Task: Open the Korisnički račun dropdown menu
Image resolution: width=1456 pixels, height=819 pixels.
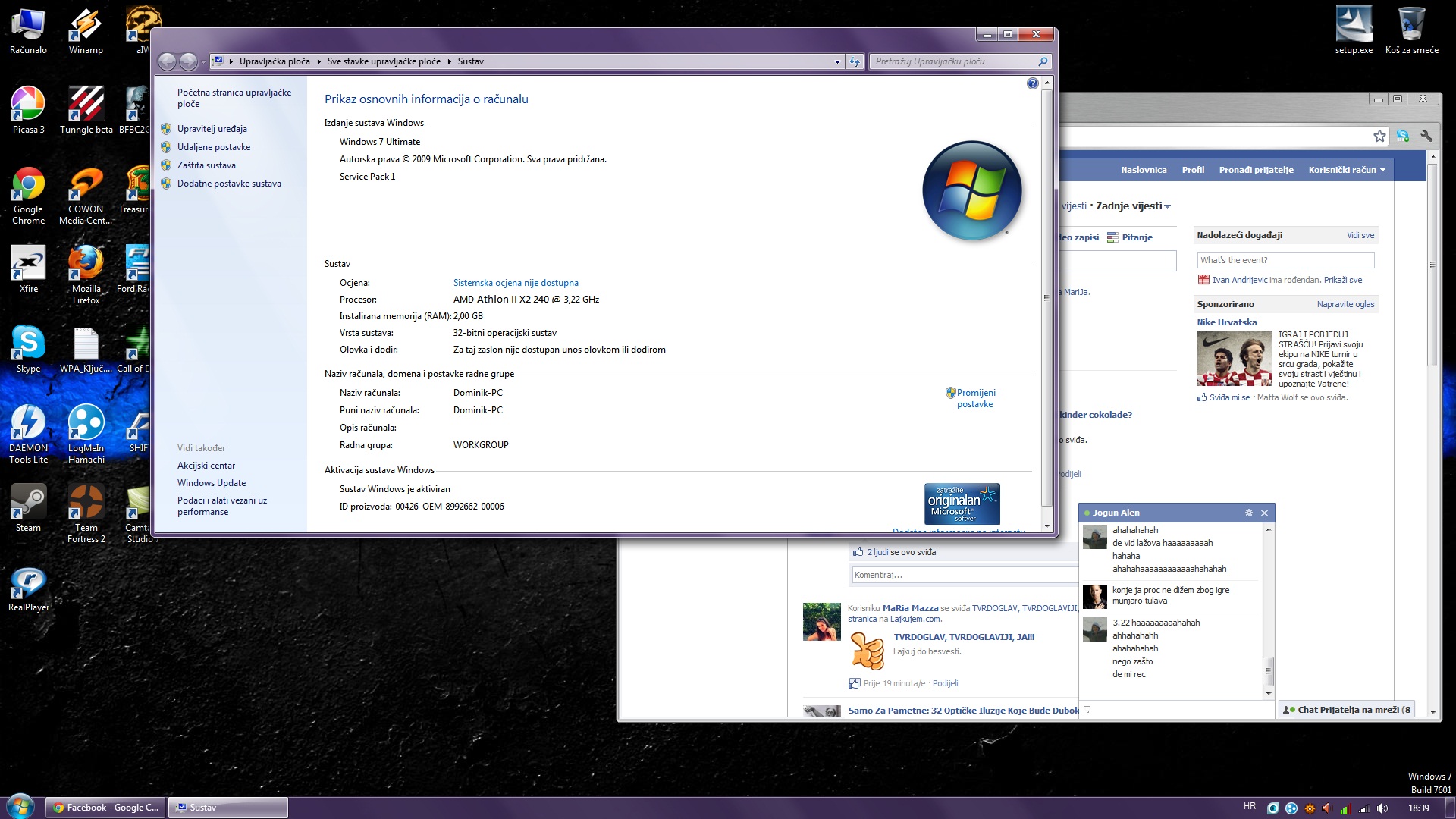Action: [x=1346, y=170]
